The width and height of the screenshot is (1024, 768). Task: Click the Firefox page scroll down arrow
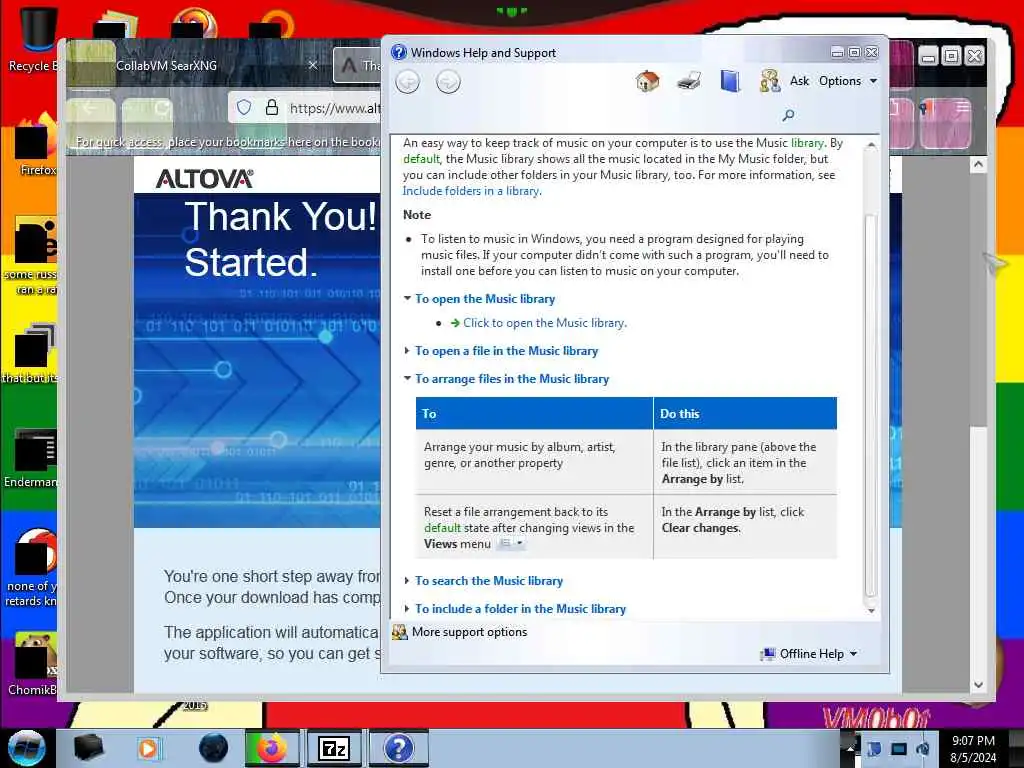(978, 685)
